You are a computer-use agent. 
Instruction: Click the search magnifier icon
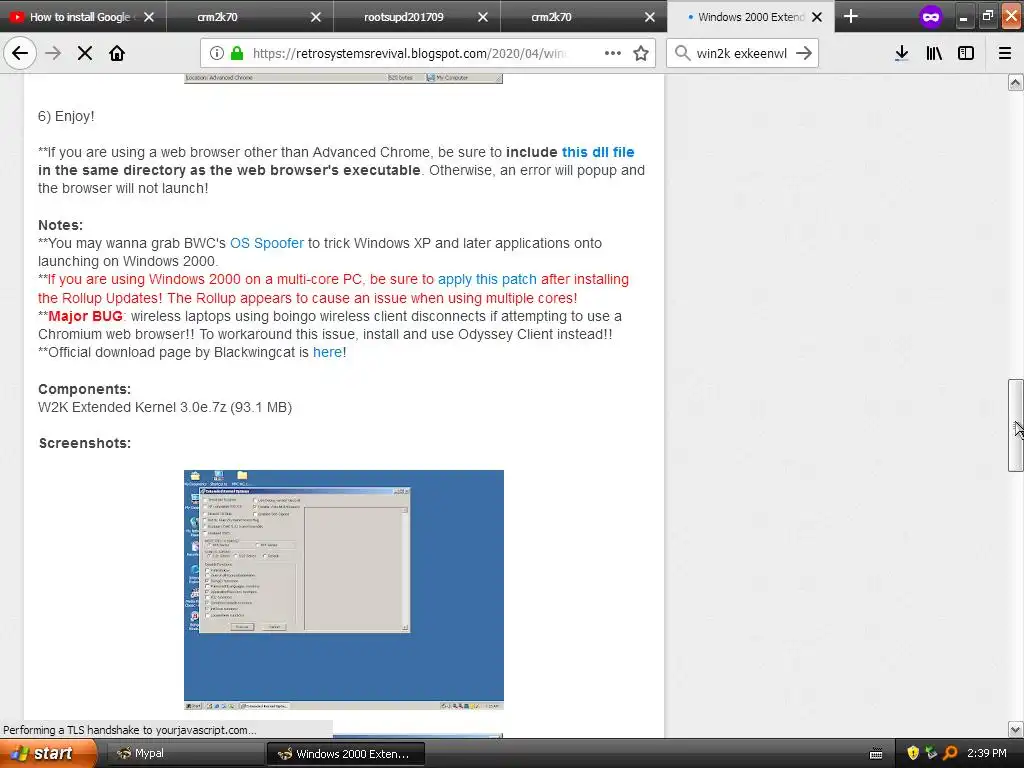(x=682, y=53)
